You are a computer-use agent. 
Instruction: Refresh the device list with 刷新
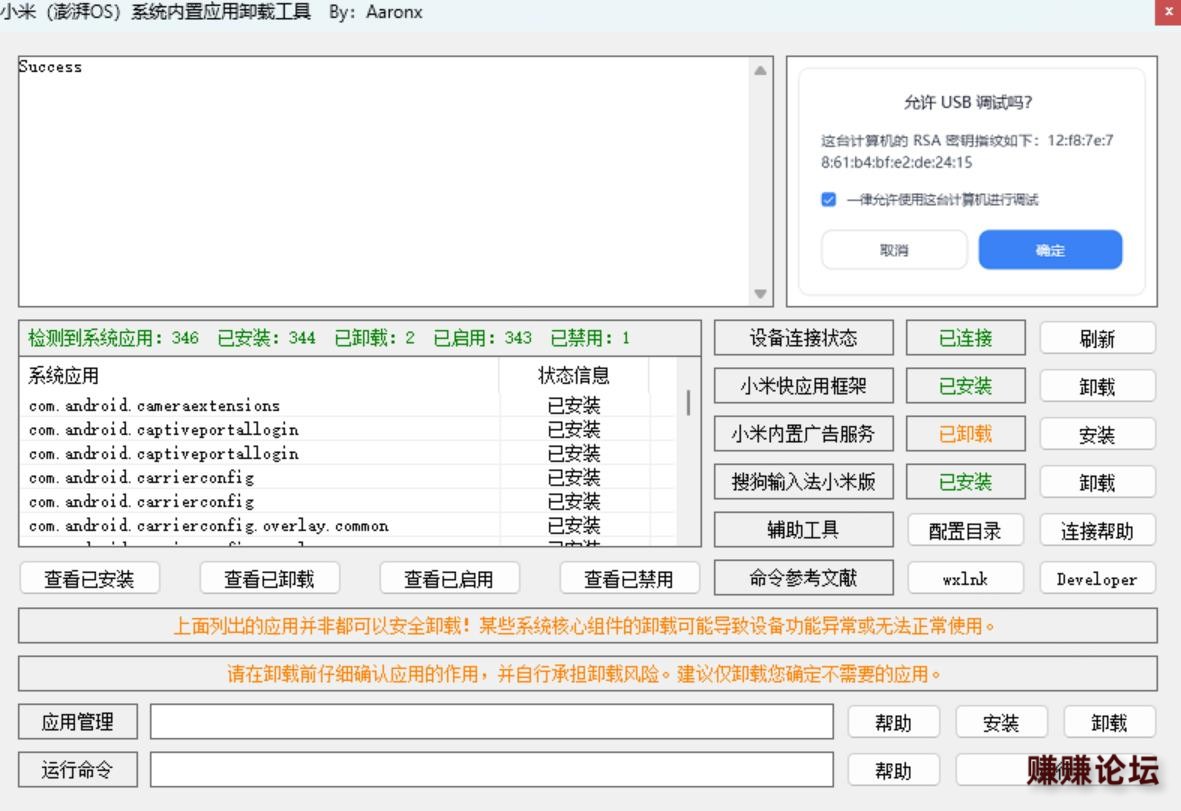coord(1097,338)
